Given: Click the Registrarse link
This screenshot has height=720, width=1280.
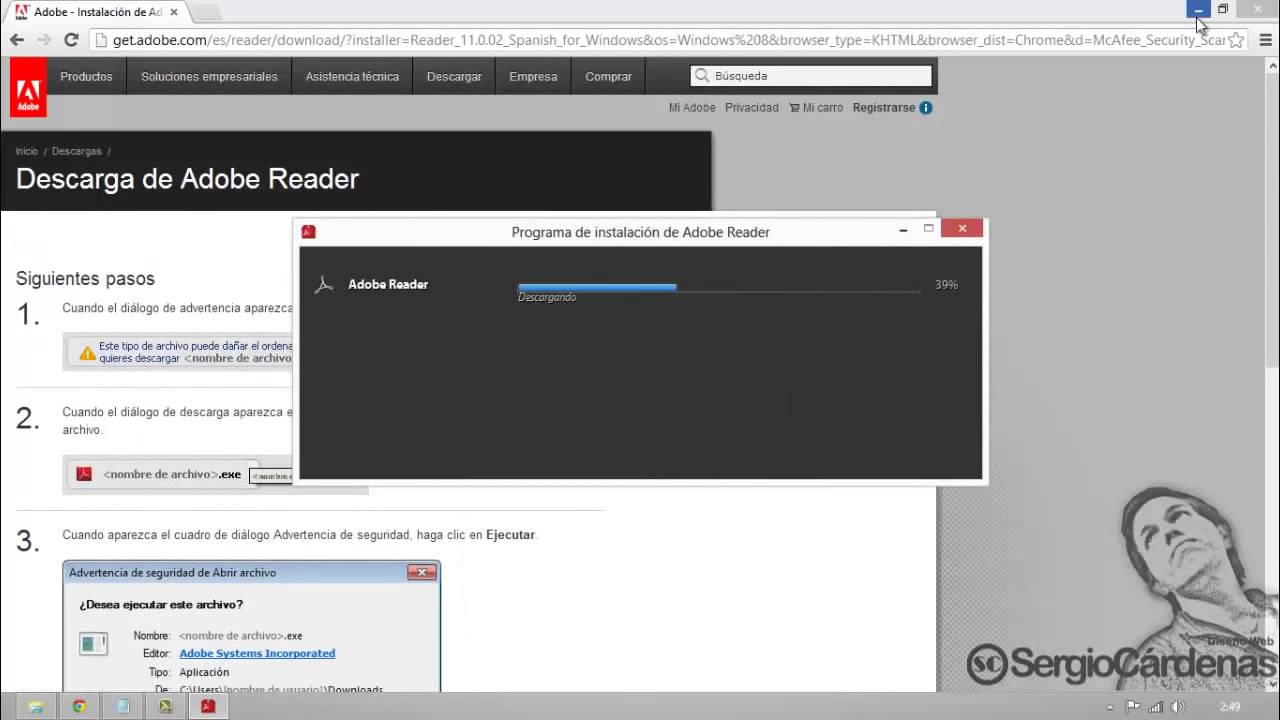Looking at the screenshot, I should [x=884, y=108].
